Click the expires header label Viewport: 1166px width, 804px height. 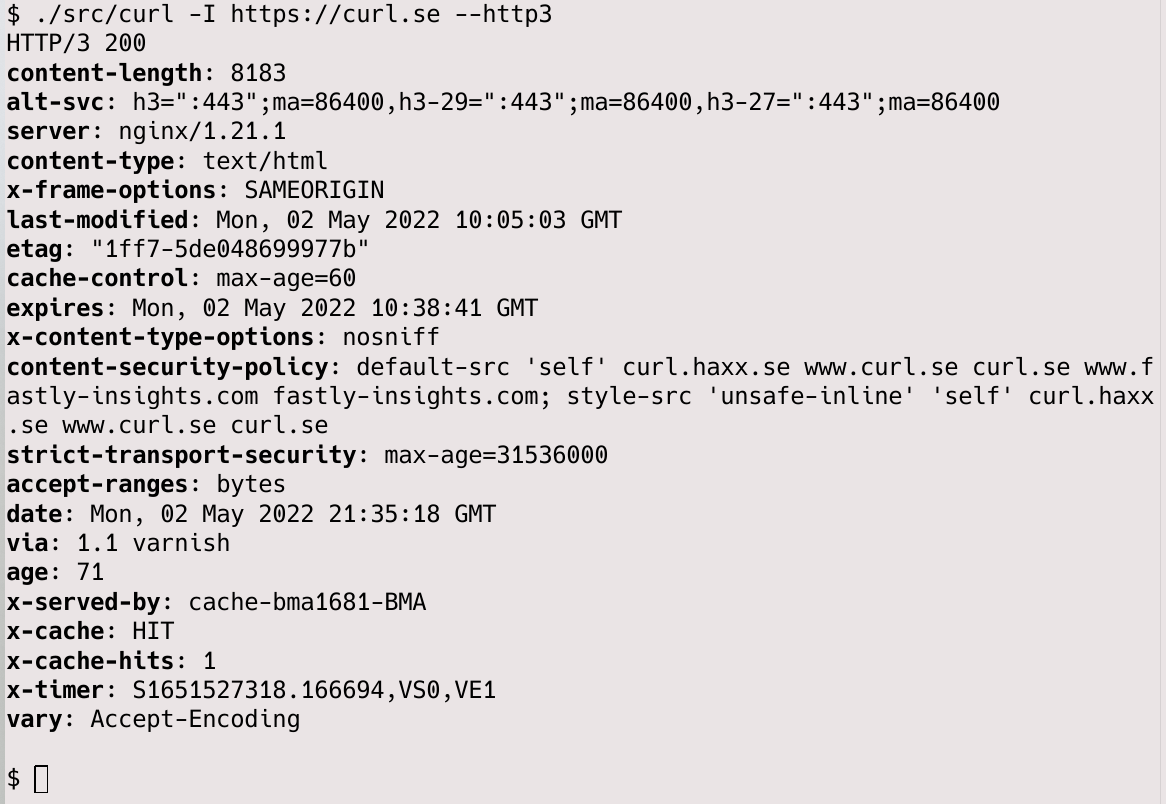pos(55,308)
